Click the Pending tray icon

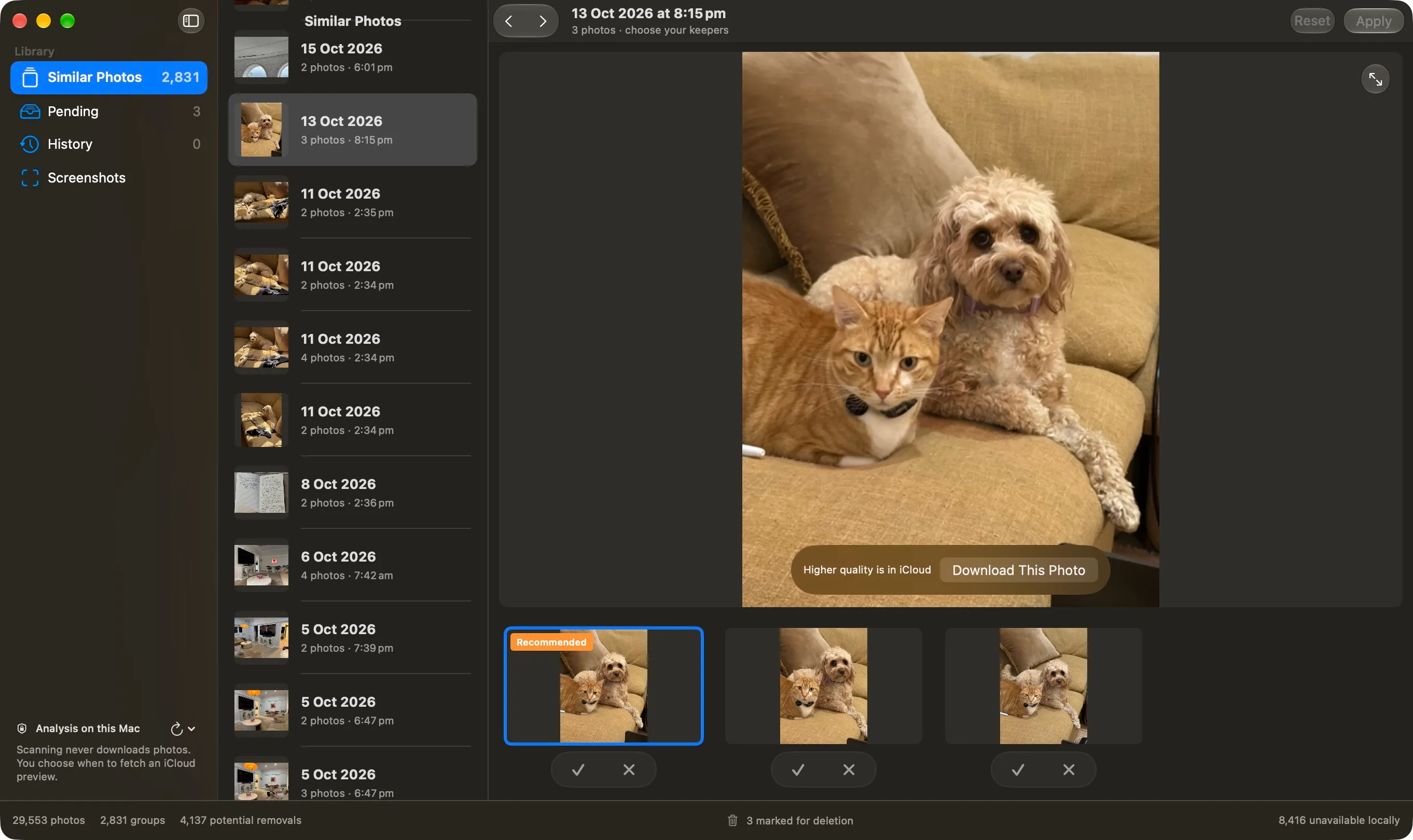[30, 111]
